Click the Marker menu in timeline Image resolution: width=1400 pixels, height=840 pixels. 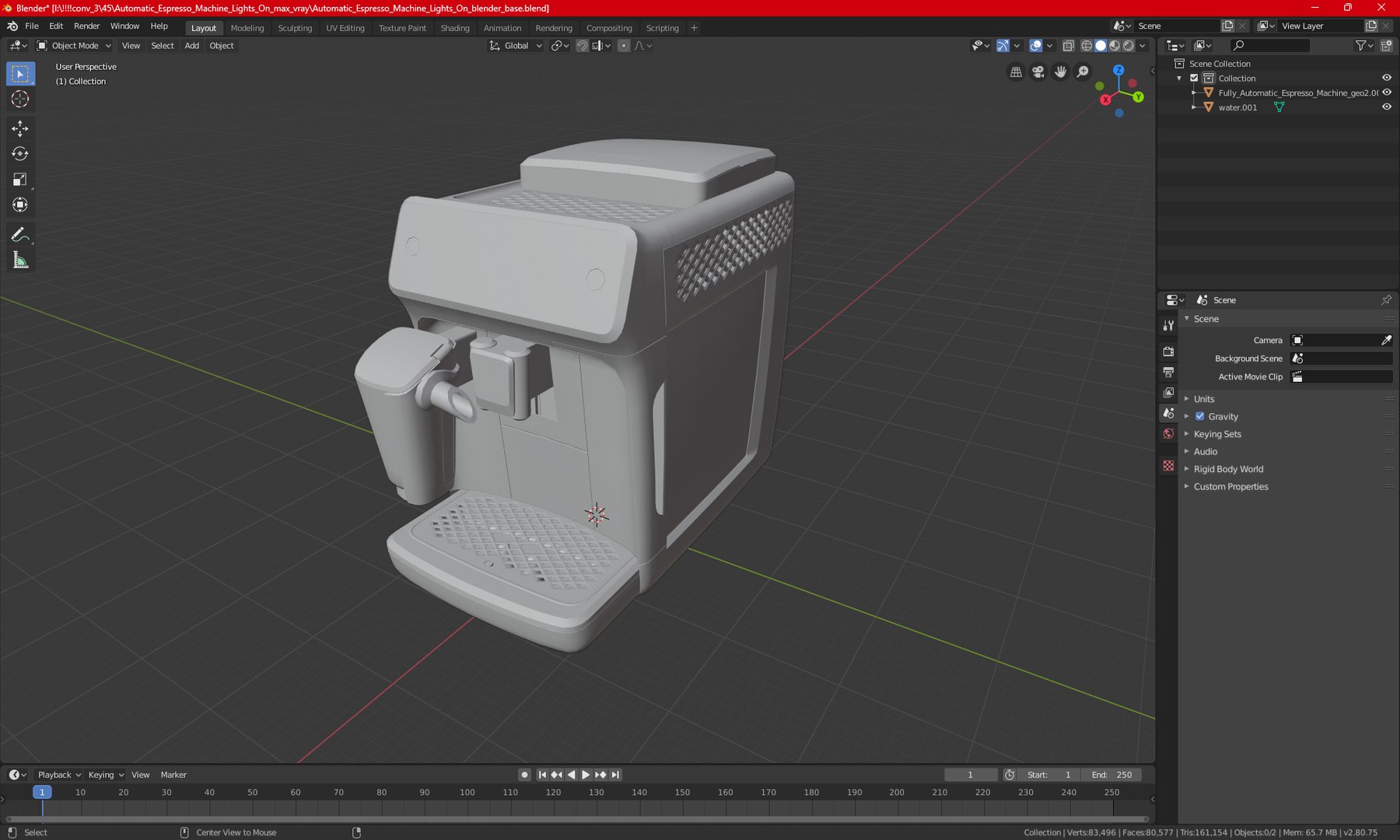(x=173, y=775)
